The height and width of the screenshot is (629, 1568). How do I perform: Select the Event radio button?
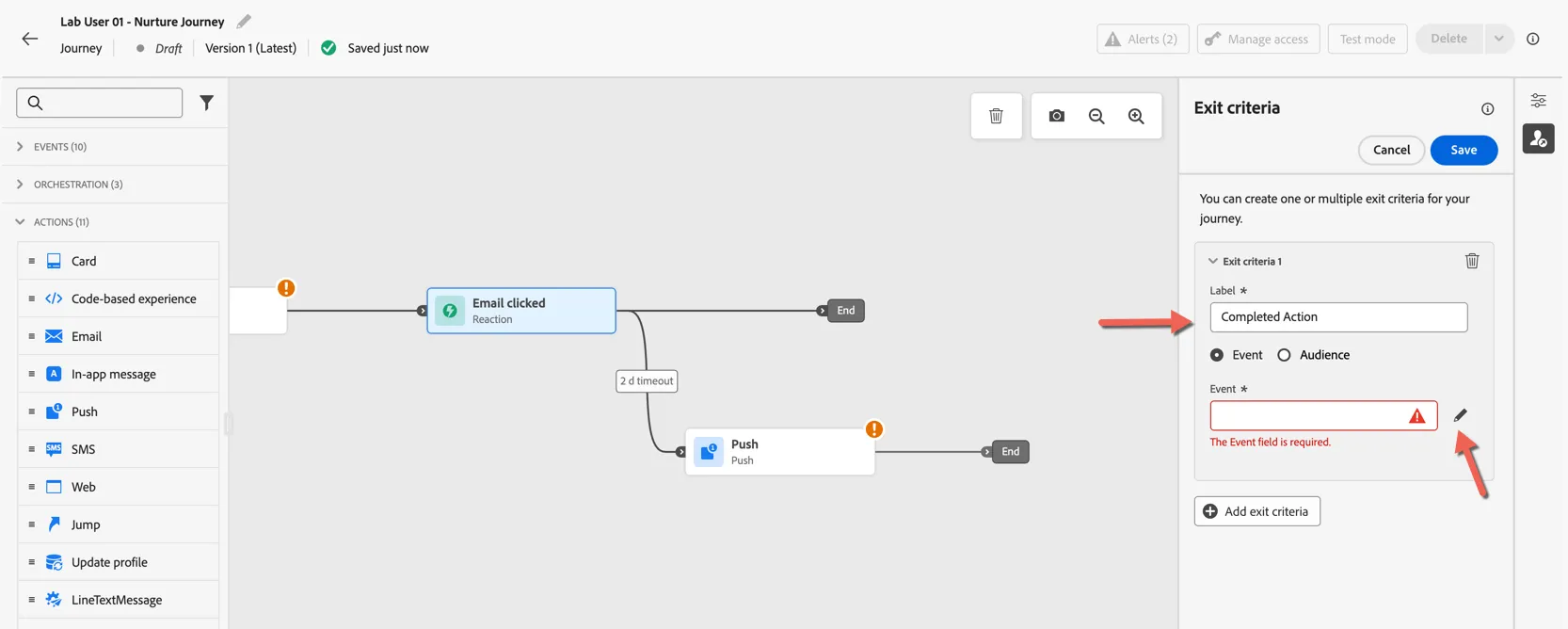pyautogui.click(x=1217, y=355)
